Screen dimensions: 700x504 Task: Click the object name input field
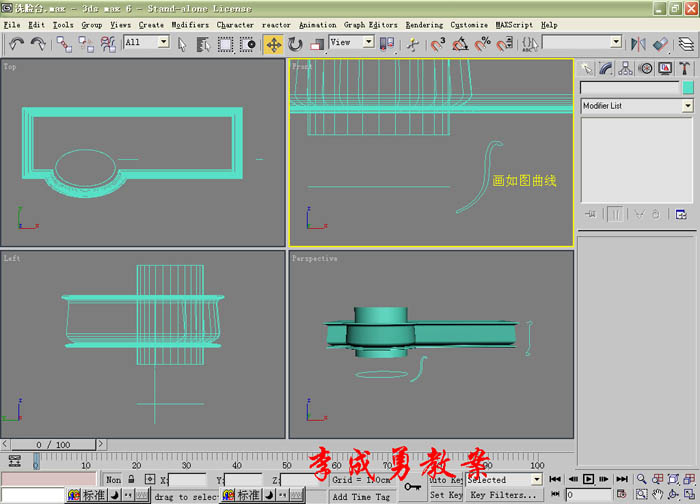point(629,87)
